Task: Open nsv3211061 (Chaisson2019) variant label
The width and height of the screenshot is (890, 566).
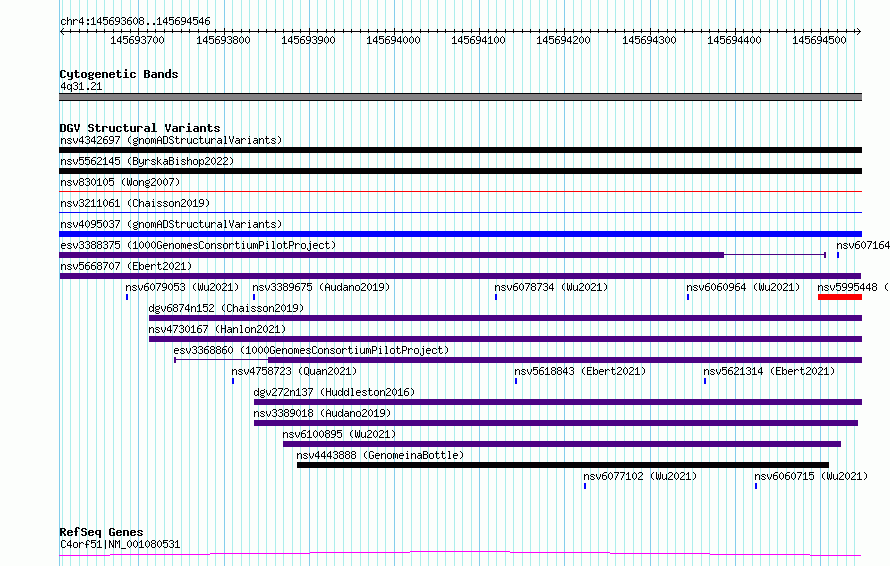Action: 135,203
